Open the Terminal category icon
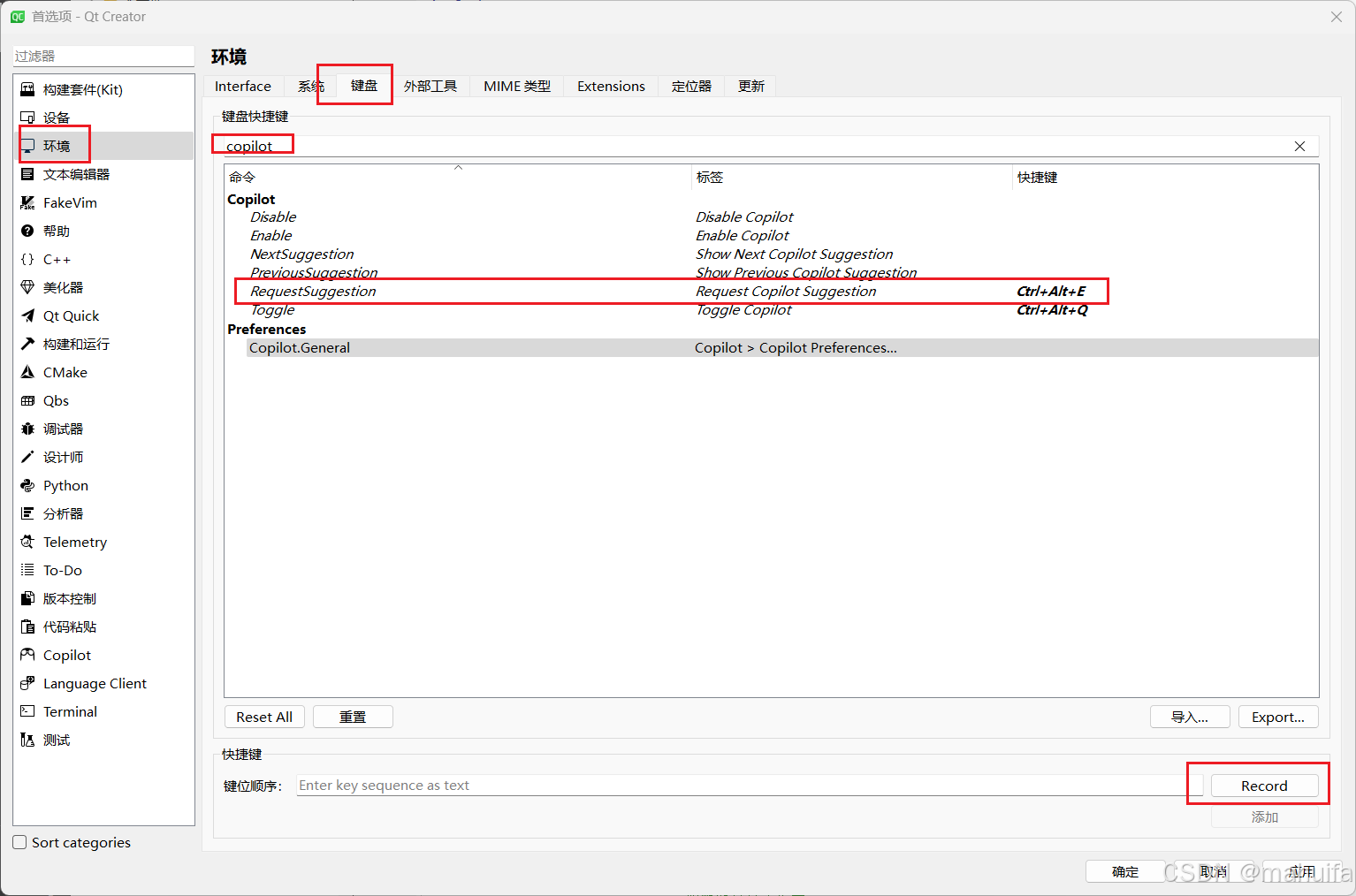The image size is (1356, 896). tap(27, 711)
